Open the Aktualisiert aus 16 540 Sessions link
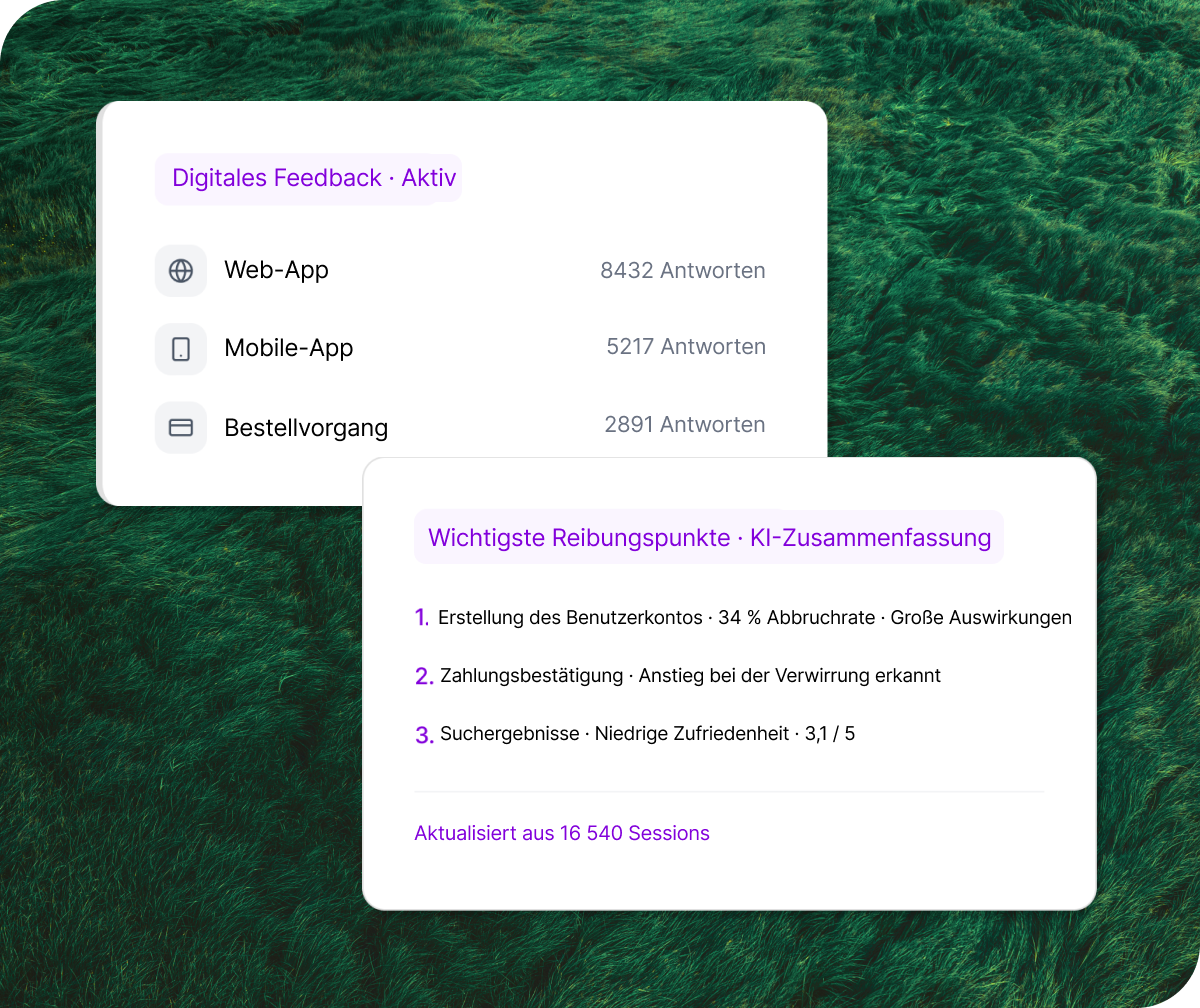1200x1008 pixels. point(562,833)
